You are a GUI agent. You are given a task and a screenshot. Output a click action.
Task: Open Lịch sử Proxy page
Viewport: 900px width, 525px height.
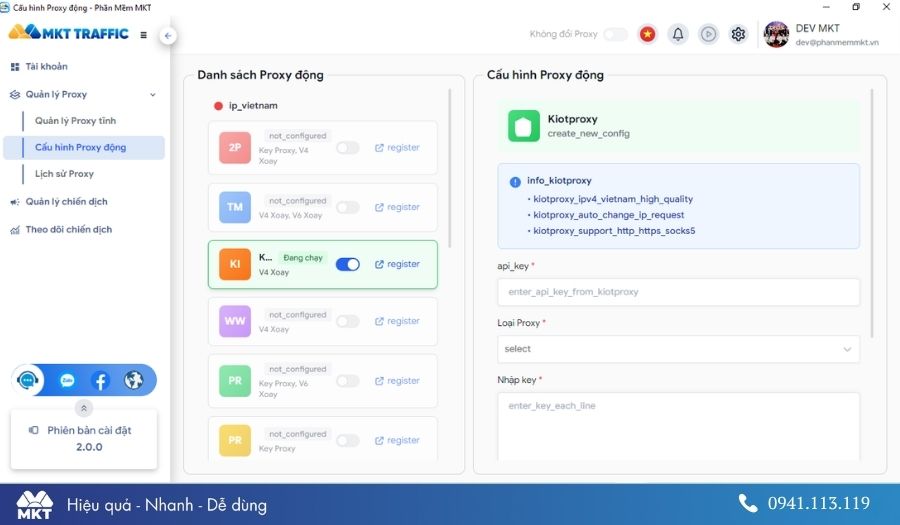[64, 174]
